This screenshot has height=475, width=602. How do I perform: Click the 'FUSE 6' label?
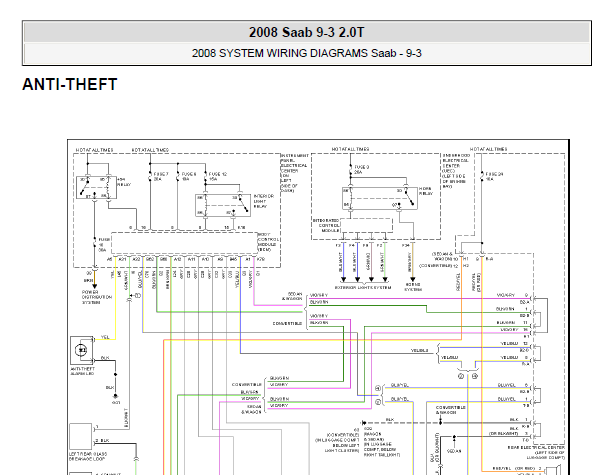click(x=188, y=174)
